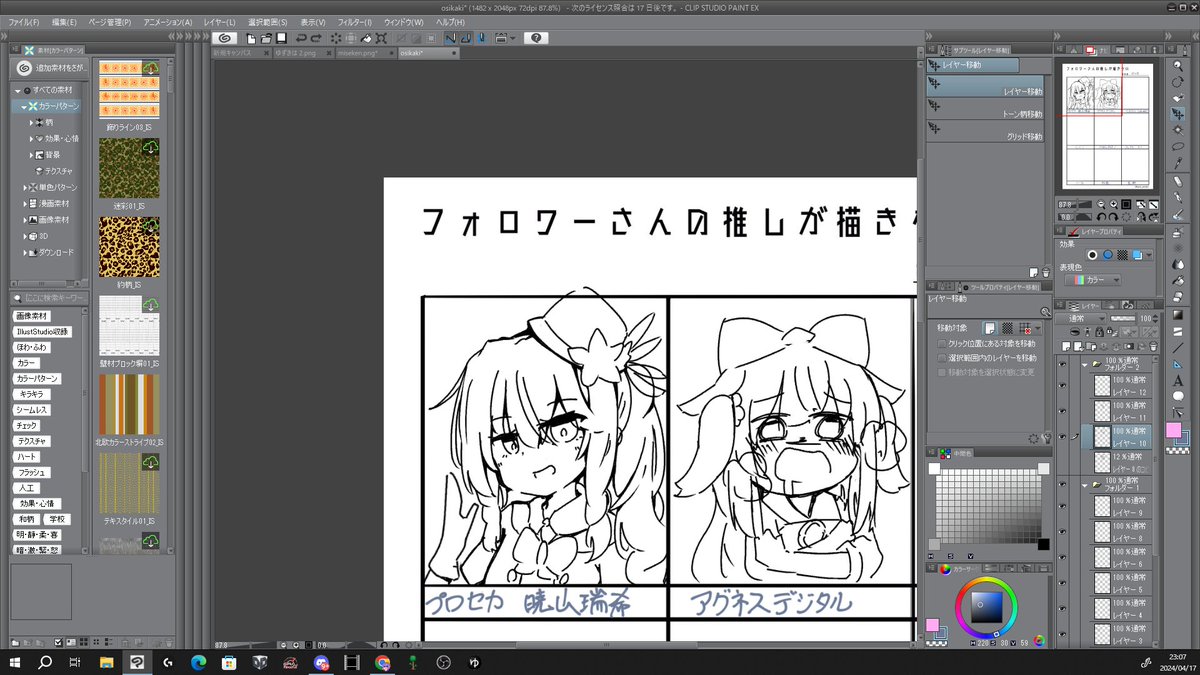Expand the 画像素材 material folder
The width and height of the screenshot is (1200, 675).
[25, 219]
